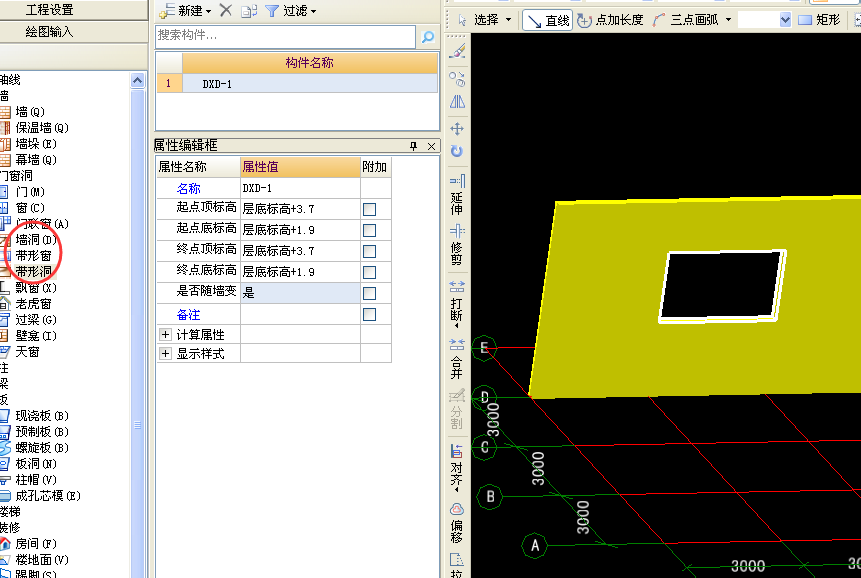Select 楼地面(V) tree item
This screenshot has width=861, height=578.
[42, 559]
